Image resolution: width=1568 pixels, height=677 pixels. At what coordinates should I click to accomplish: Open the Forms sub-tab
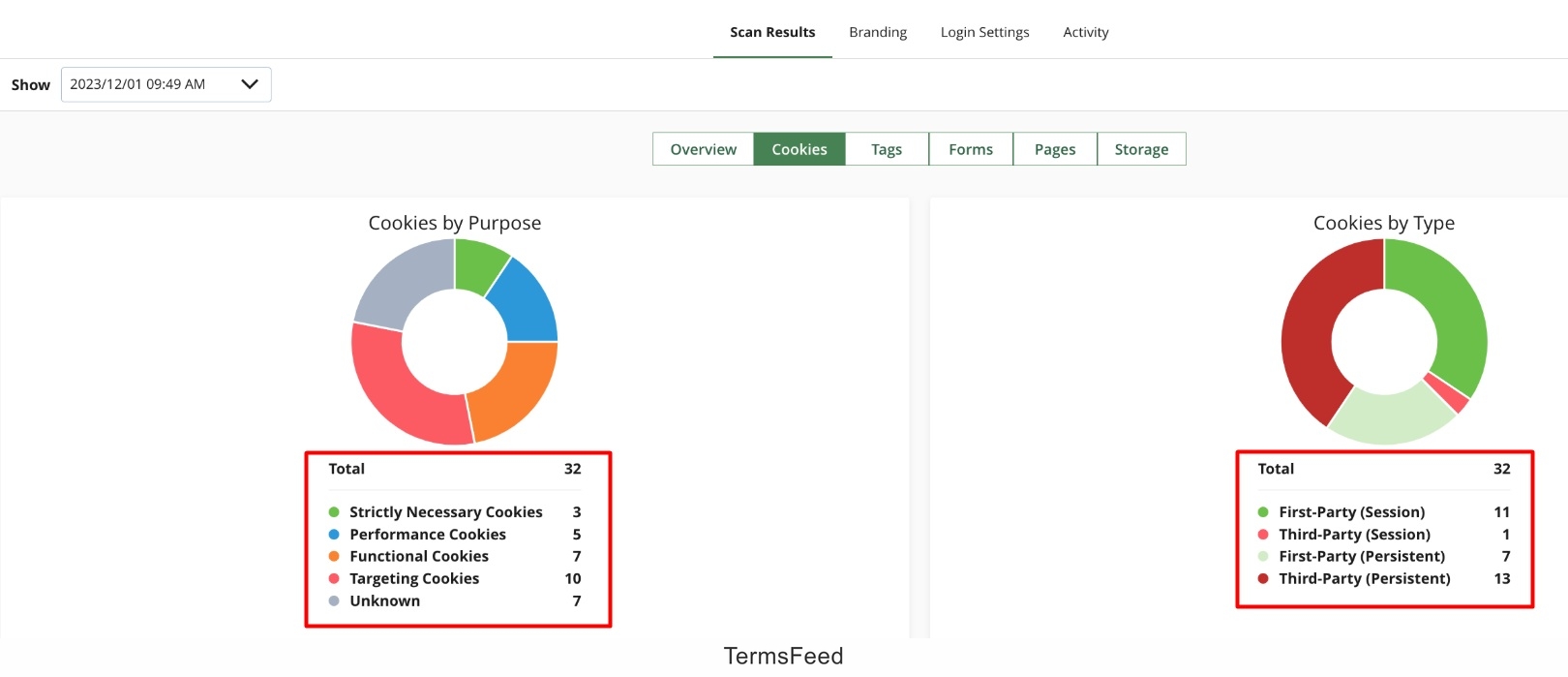(971, 149)
